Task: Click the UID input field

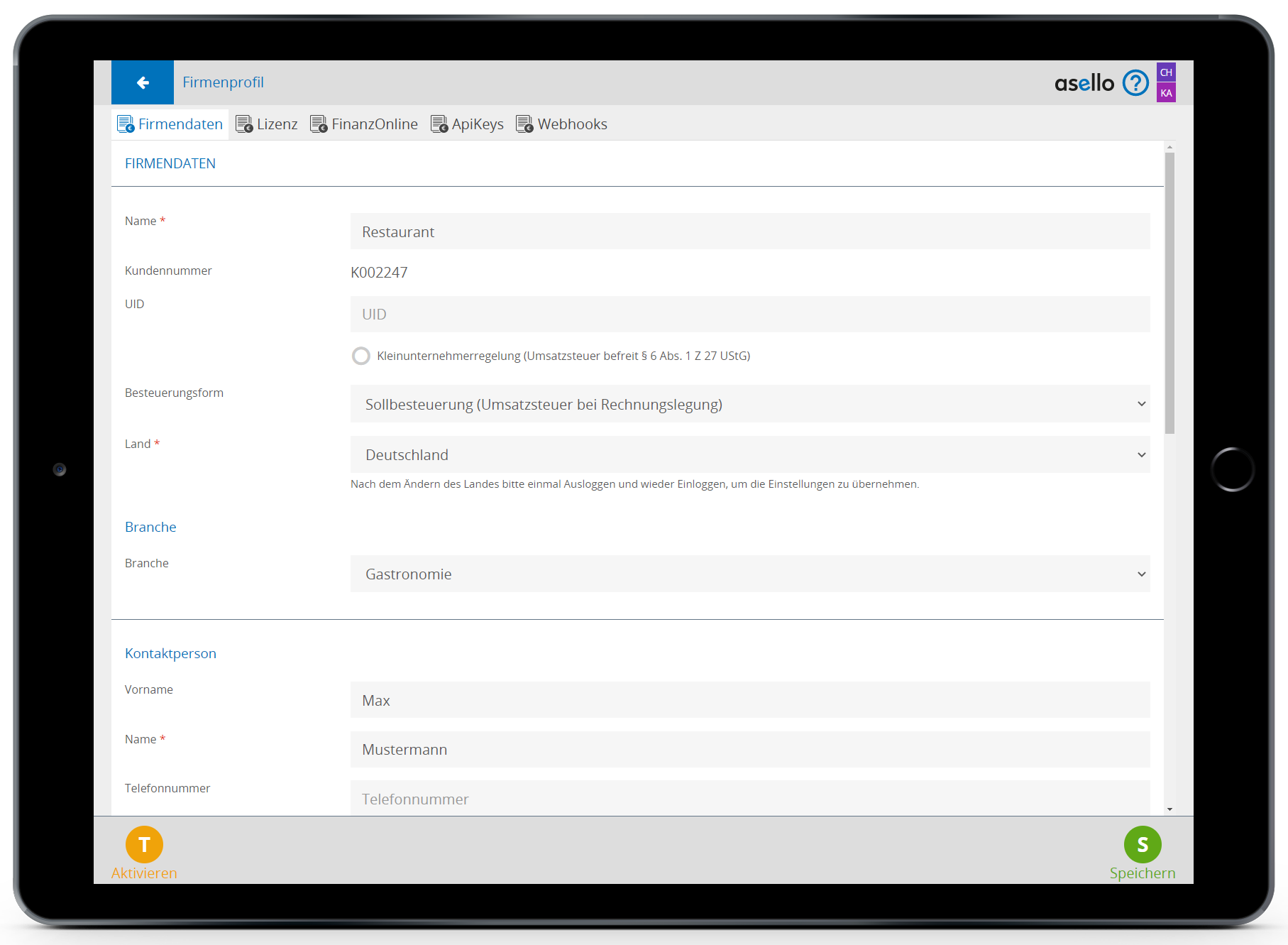Action: coord(749,314)
